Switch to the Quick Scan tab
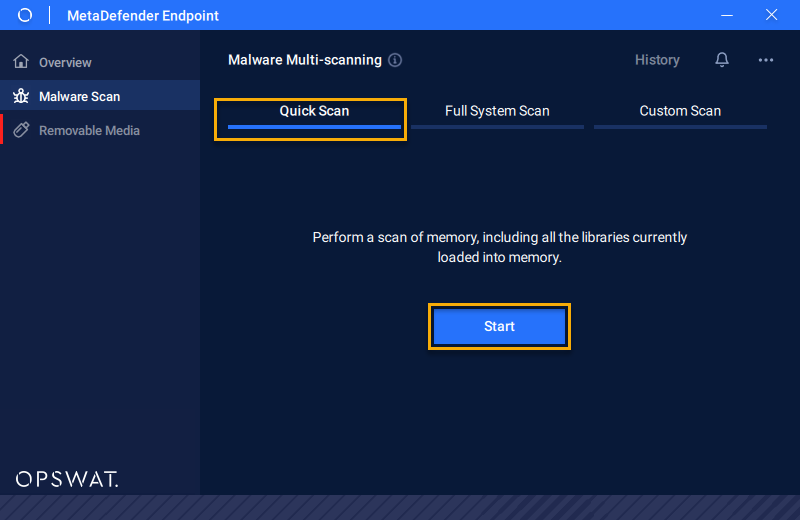Screen dimensions: 800x520 pos(314,113)
